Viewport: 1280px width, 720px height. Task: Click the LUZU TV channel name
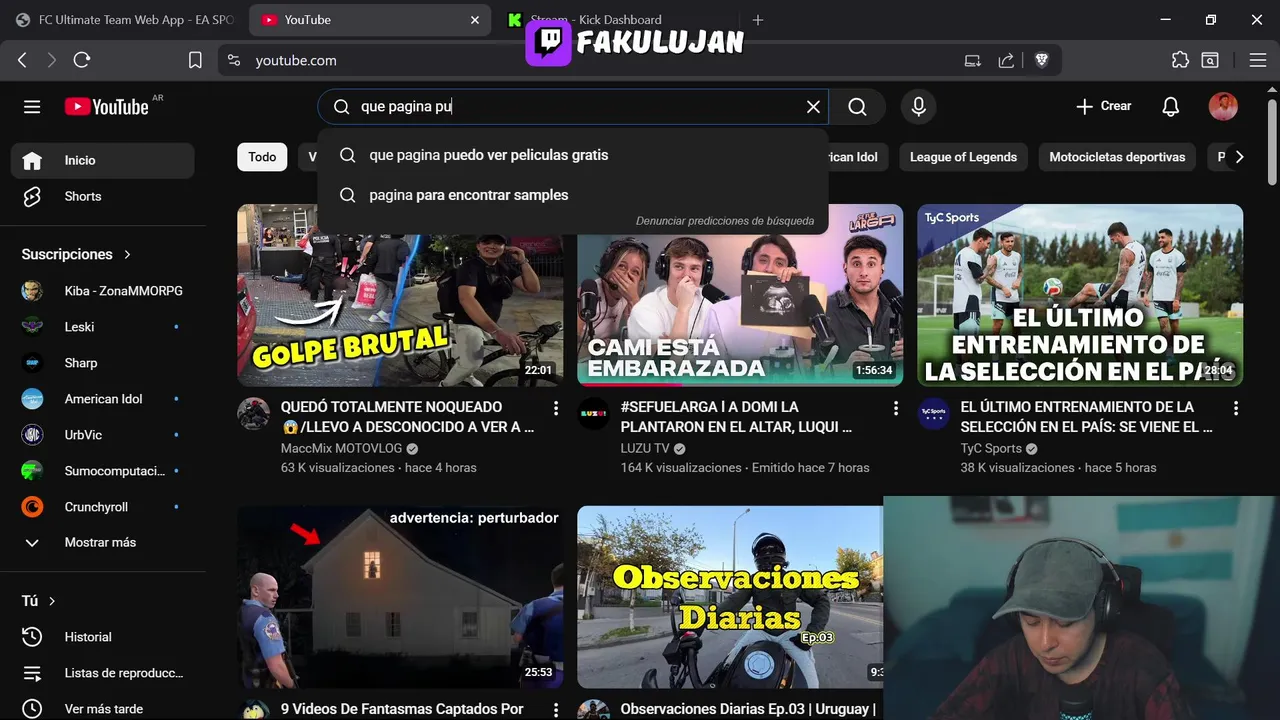coord(645,448)
